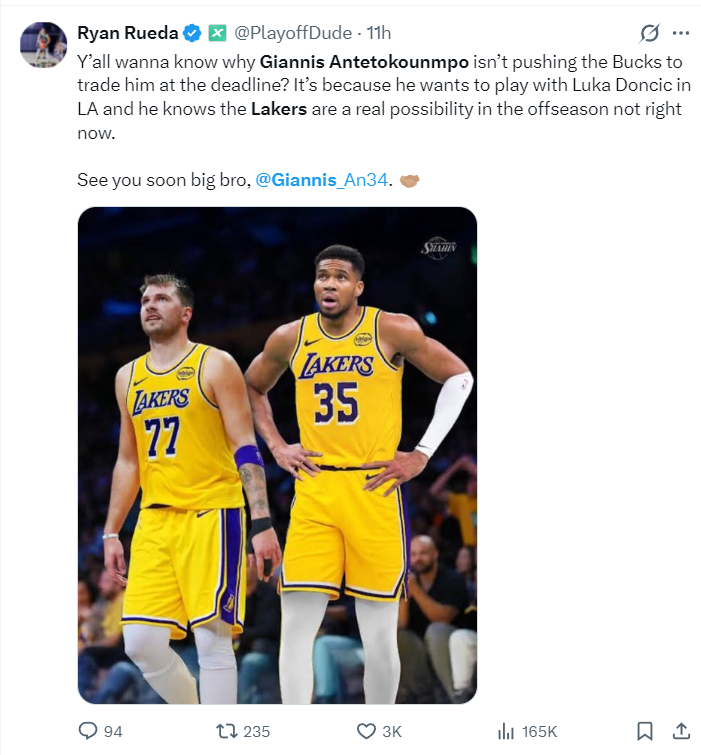Open the repost arrows menu
The width and height of the screenshot is (701, 755).
pyautogui.click(x=226, y=731)
